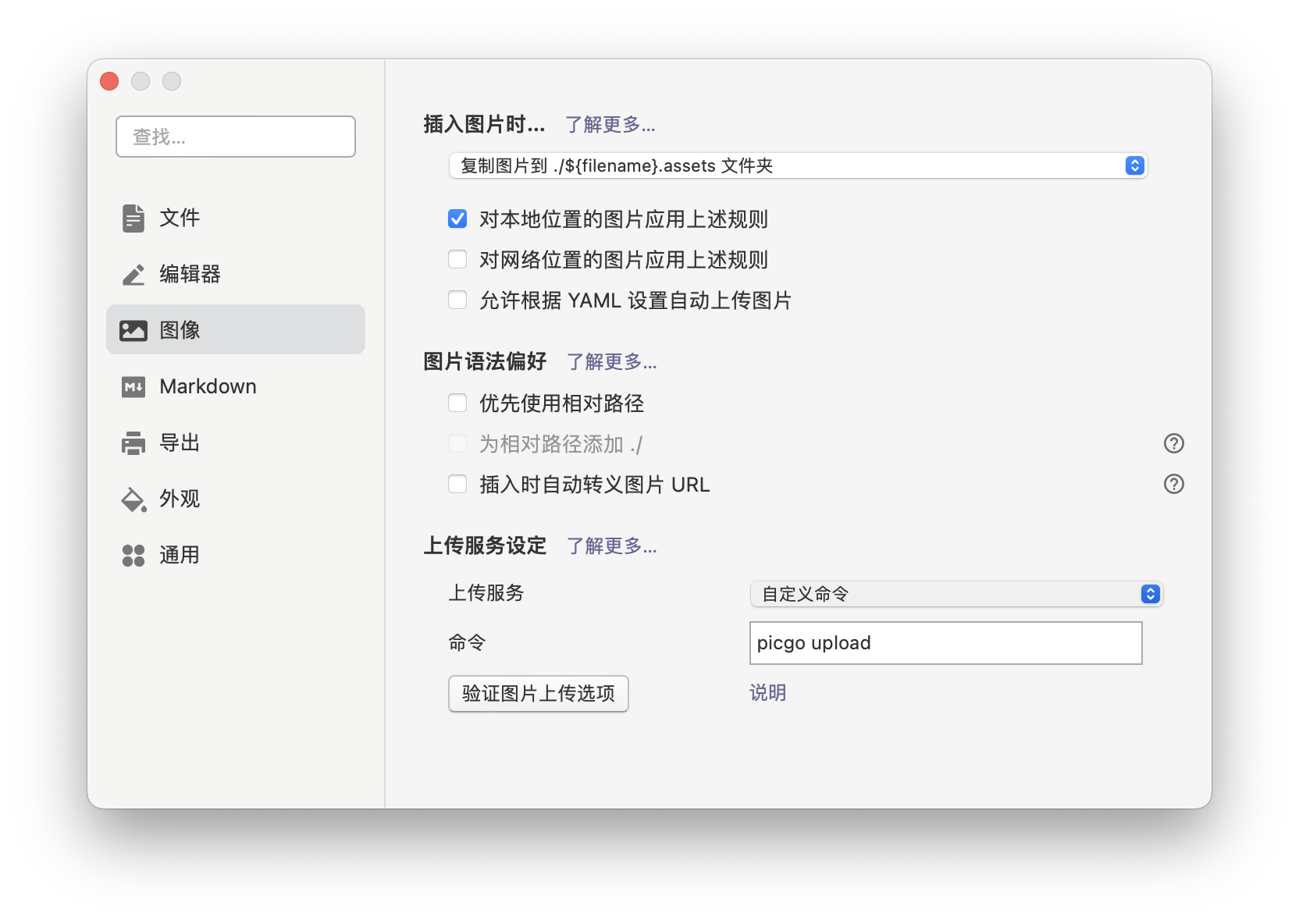
Task: Switch to the 文件 preferences section
Action: (x=236, y=219)
